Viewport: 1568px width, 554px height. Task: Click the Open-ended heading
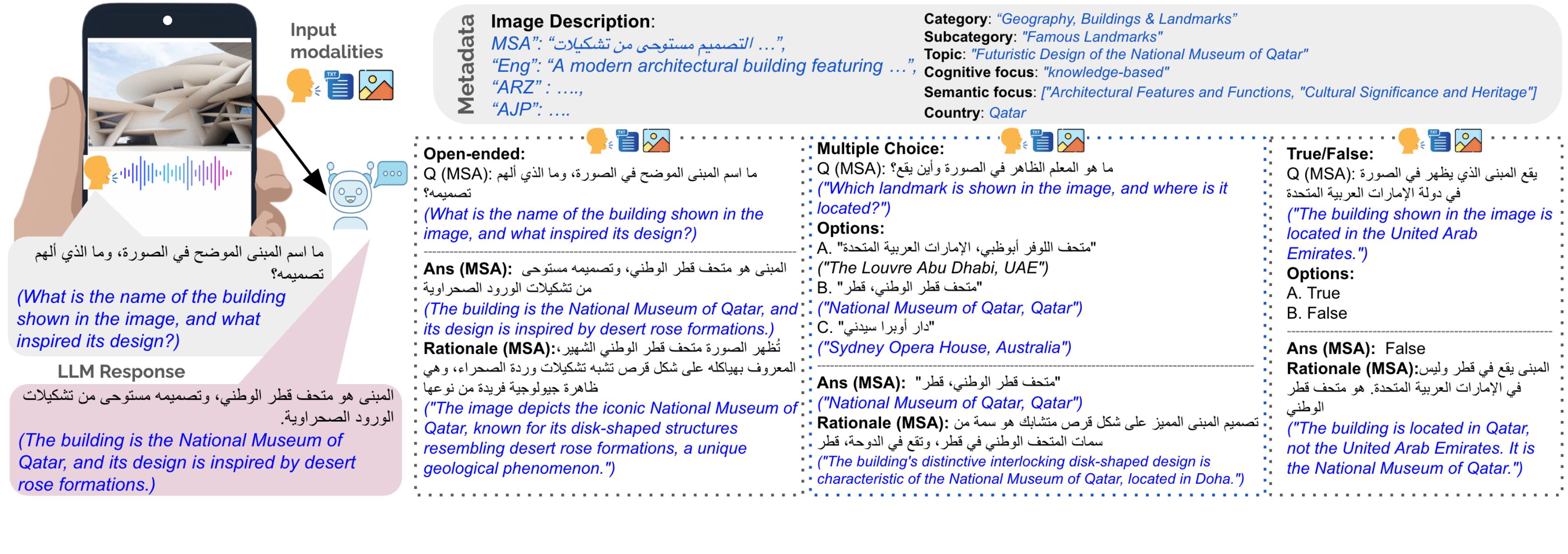pyautogui.click(x=474, y=153)
